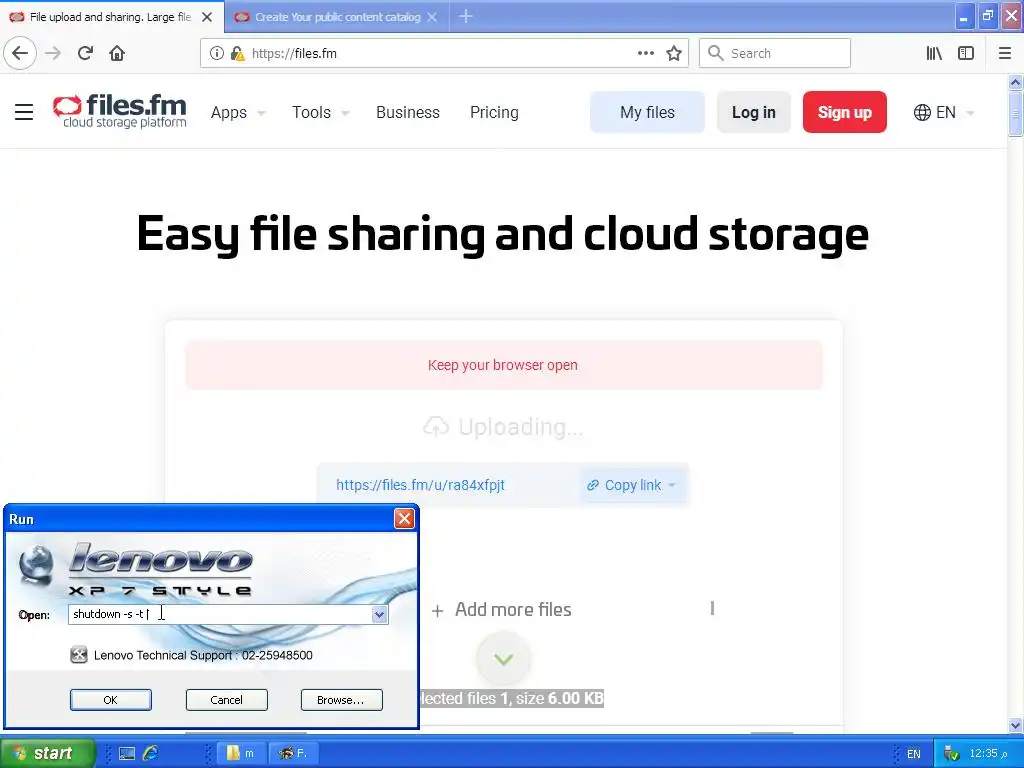Open the Firefox library icon
The image size is (1024, 768).
[934, 54]
